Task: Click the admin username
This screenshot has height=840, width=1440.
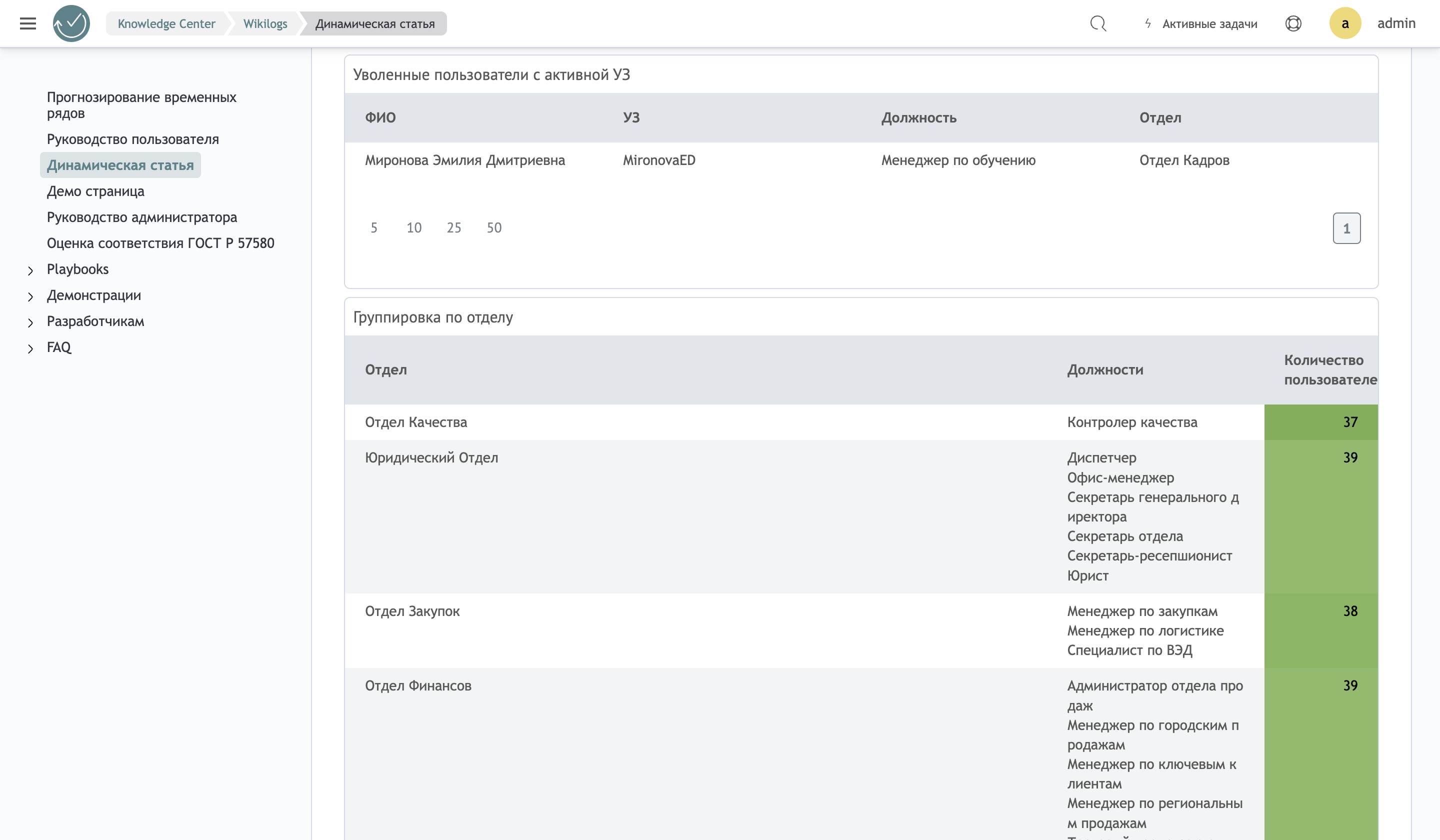Action: (x=1396, y=23)
